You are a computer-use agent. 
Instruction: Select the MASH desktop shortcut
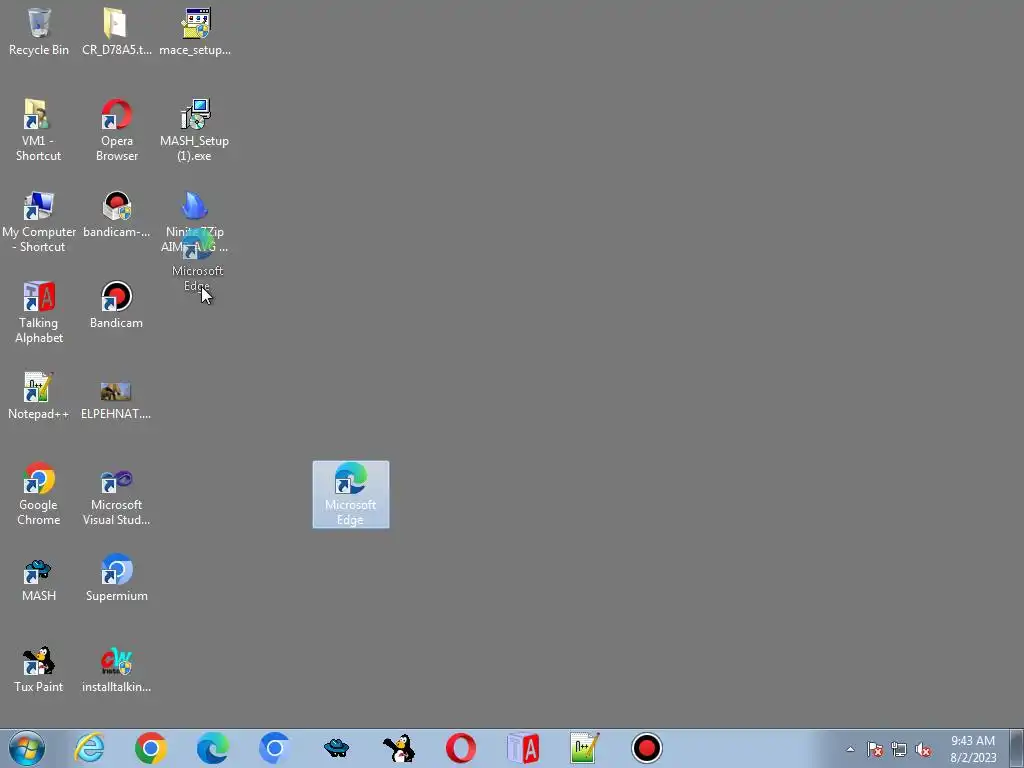pyautogui.click(x=39, y=580)
